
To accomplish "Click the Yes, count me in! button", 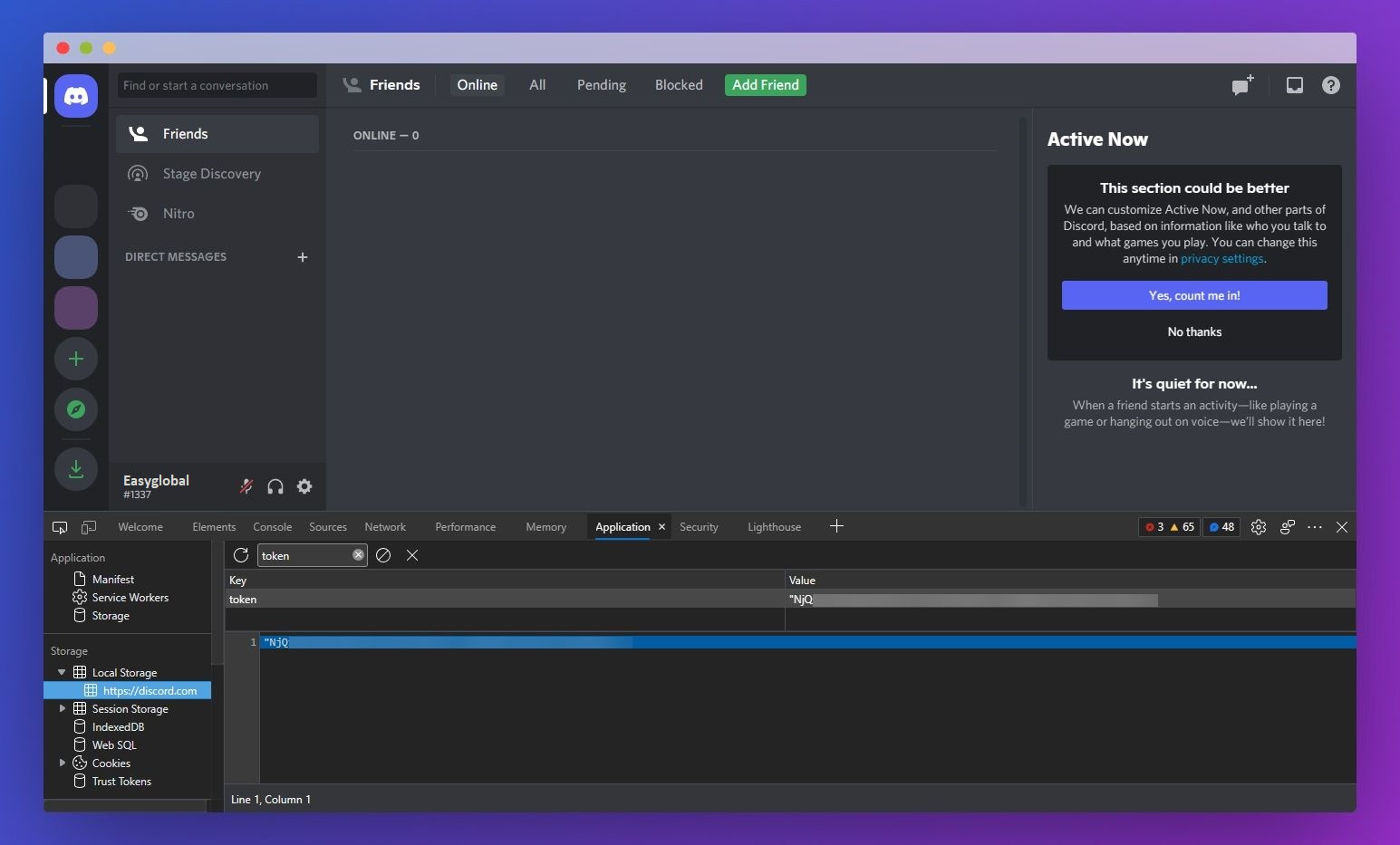I will [1193, 295].
